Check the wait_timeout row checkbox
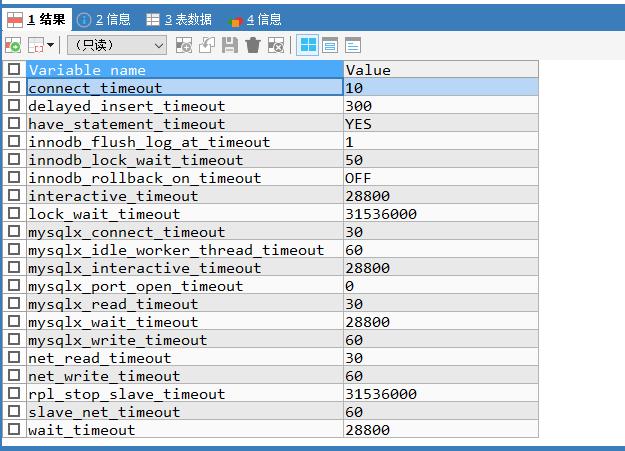The height and width of the screenshot is (451, 625). [14, 429]
